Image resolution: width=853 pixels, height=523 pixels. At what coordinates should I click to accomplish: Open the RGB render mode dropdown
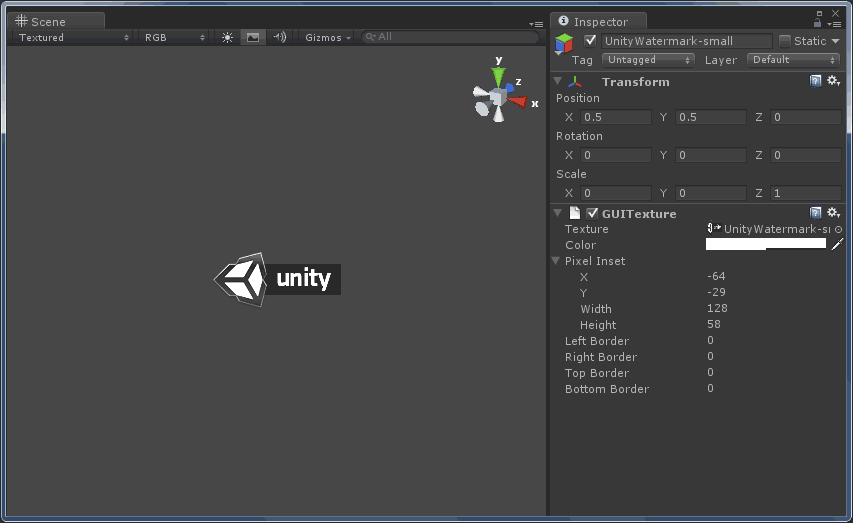174,38
